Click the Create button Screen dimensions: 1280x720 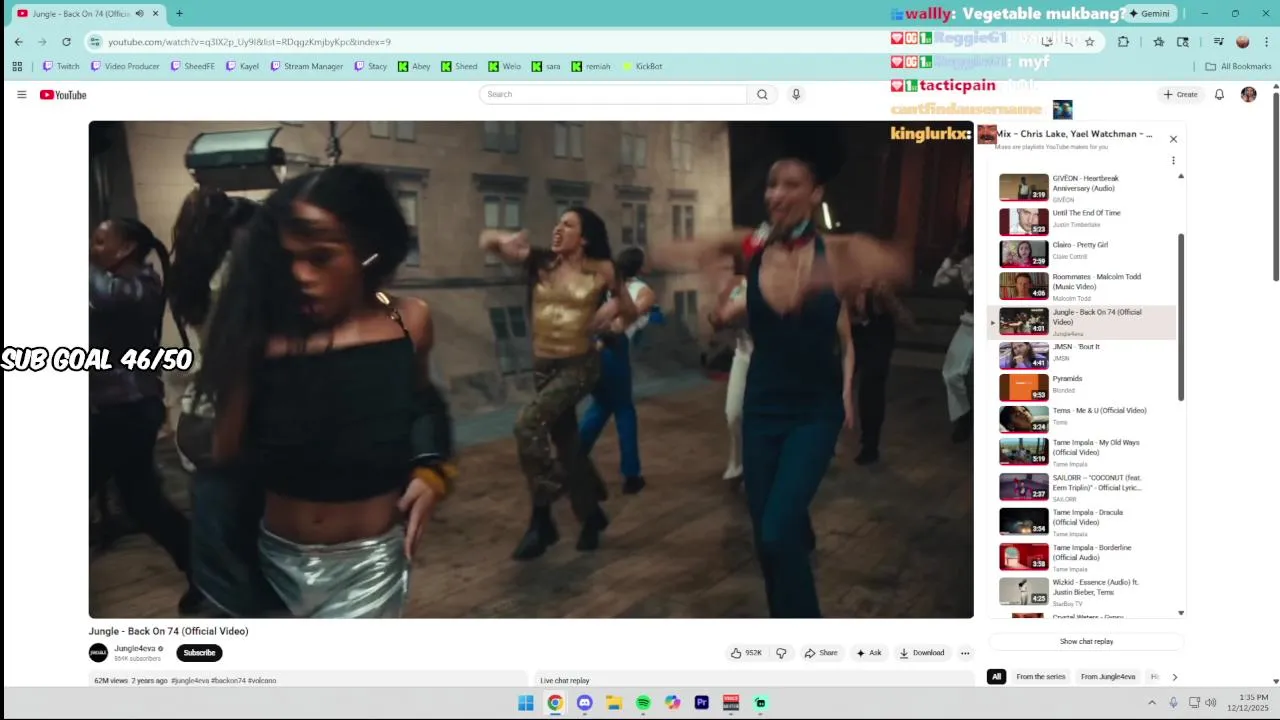1180,94
